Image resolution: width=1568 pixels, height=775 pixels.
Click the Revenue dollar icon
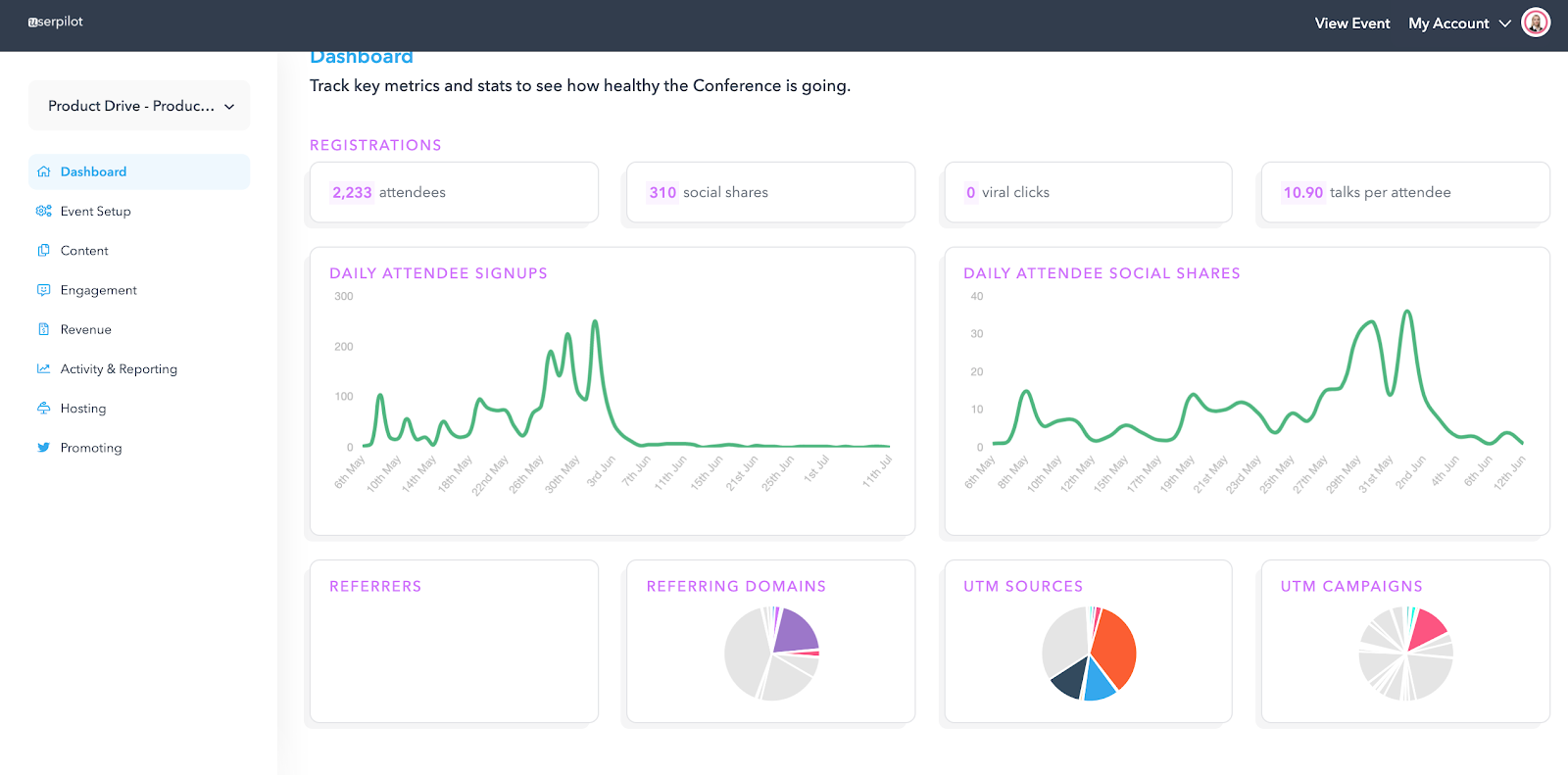point(43,329)
